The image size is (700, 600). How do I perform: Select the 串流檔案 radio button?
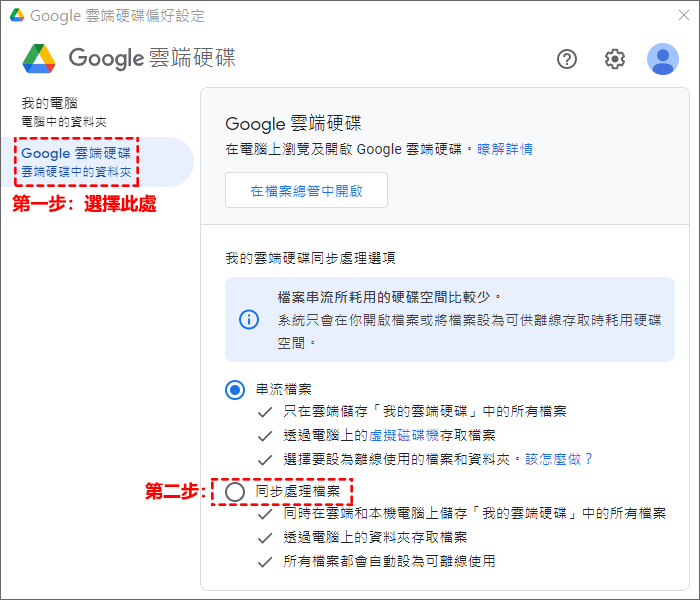235,389
